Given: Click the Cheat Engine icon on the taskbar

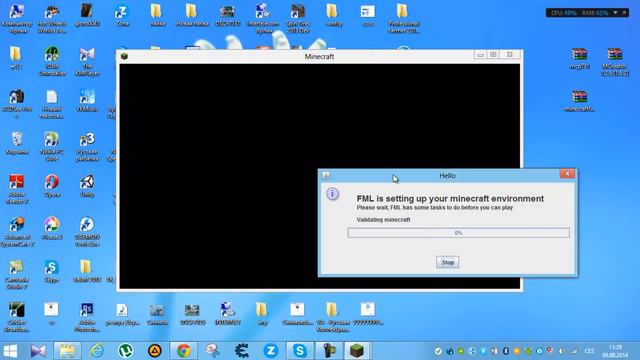Looking at the screenshot, I should (242, 351).
